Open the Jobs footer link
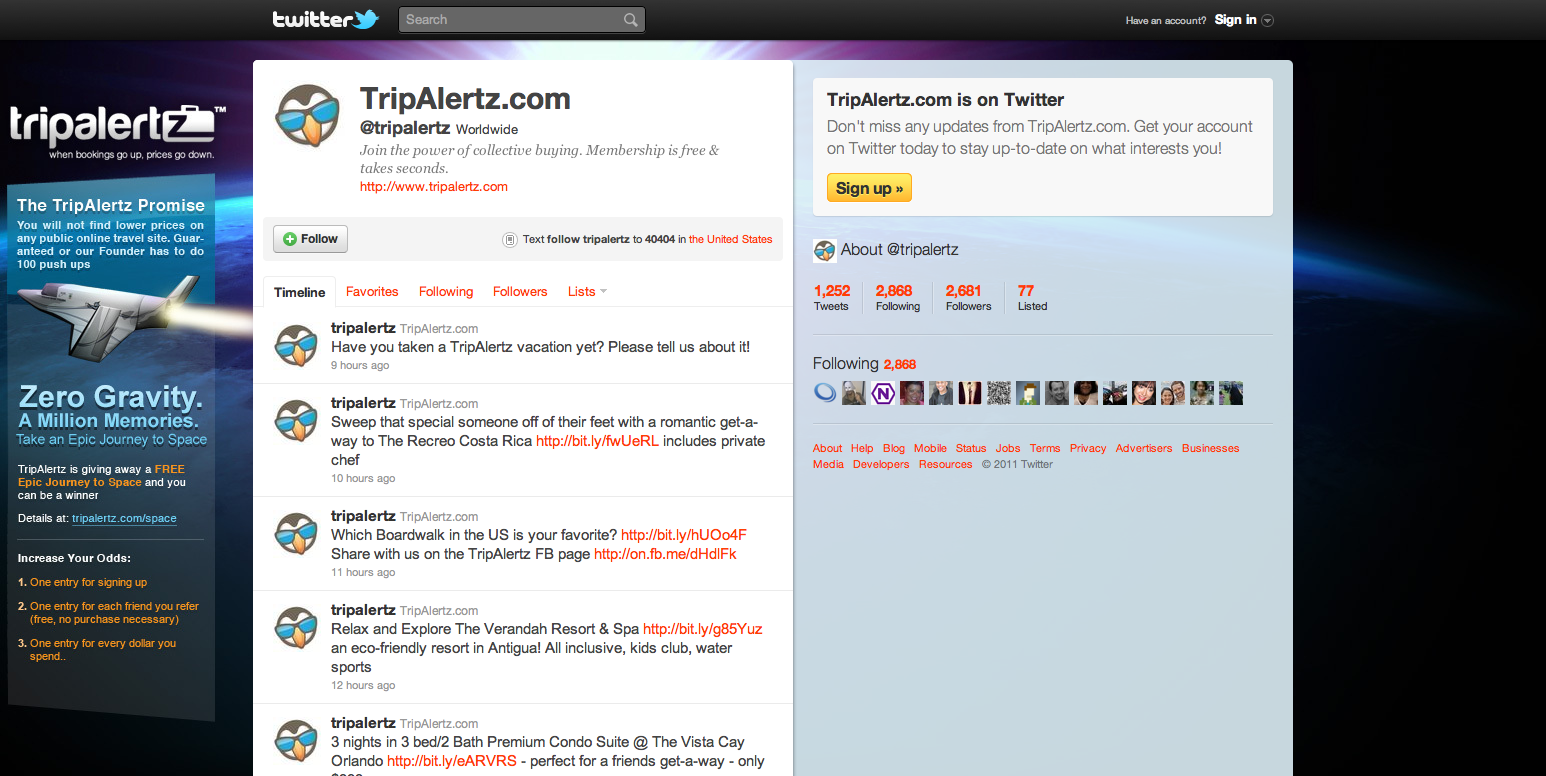 click(1008, 449)
